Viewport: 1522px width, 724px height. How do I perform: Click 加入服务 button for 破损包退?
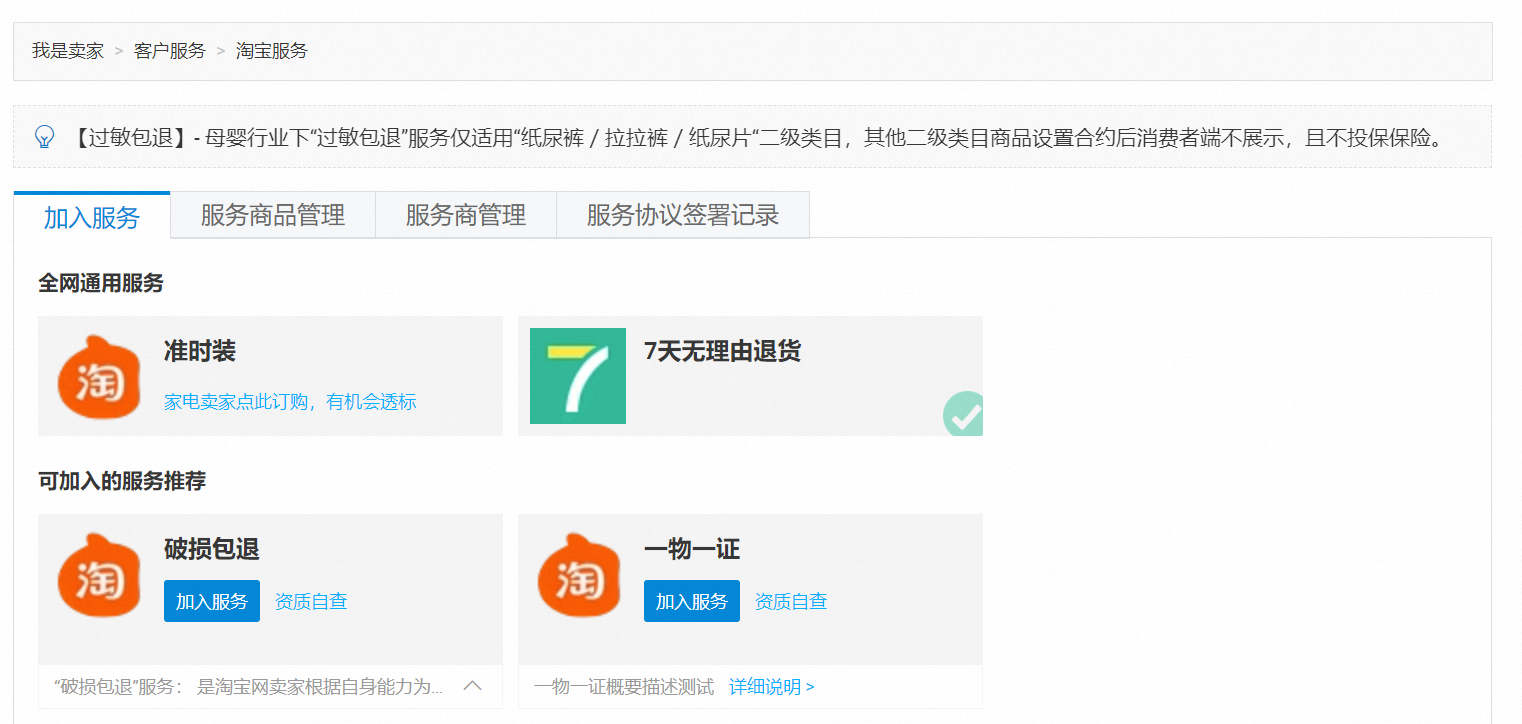(212, 601)
